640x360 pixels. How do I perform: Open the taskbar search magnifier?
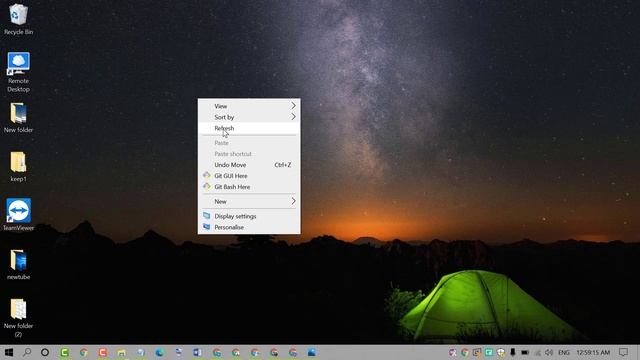[27, 352]
